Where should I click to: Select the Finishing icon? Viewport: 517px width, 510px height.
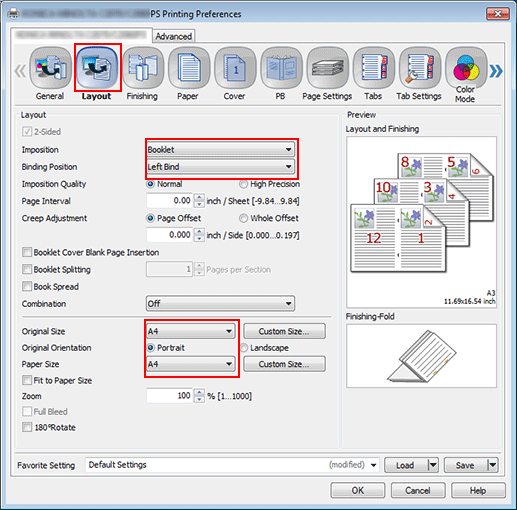(x=143, y=68)
